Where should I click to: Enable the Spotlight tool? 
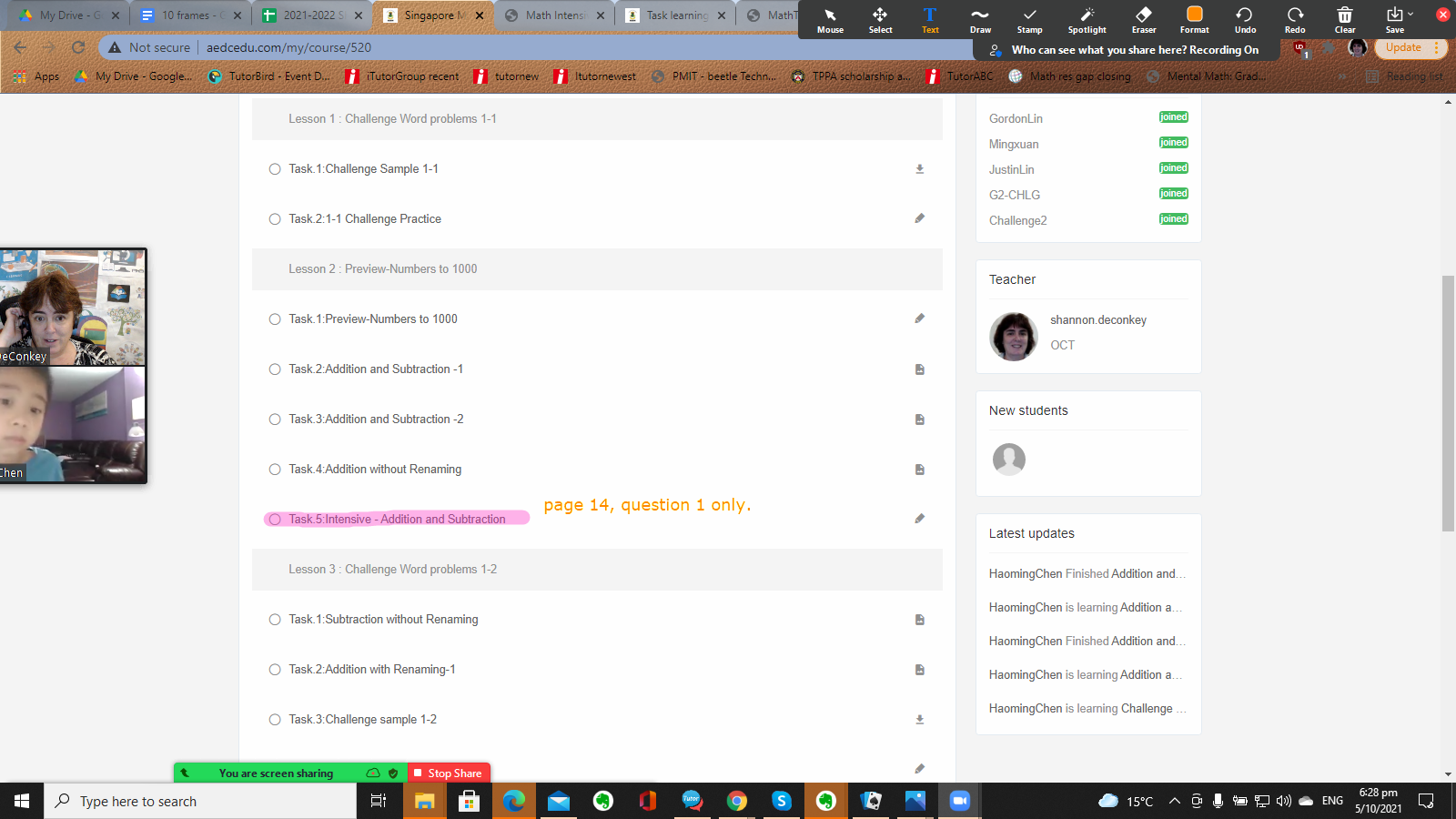[1087, 20]
